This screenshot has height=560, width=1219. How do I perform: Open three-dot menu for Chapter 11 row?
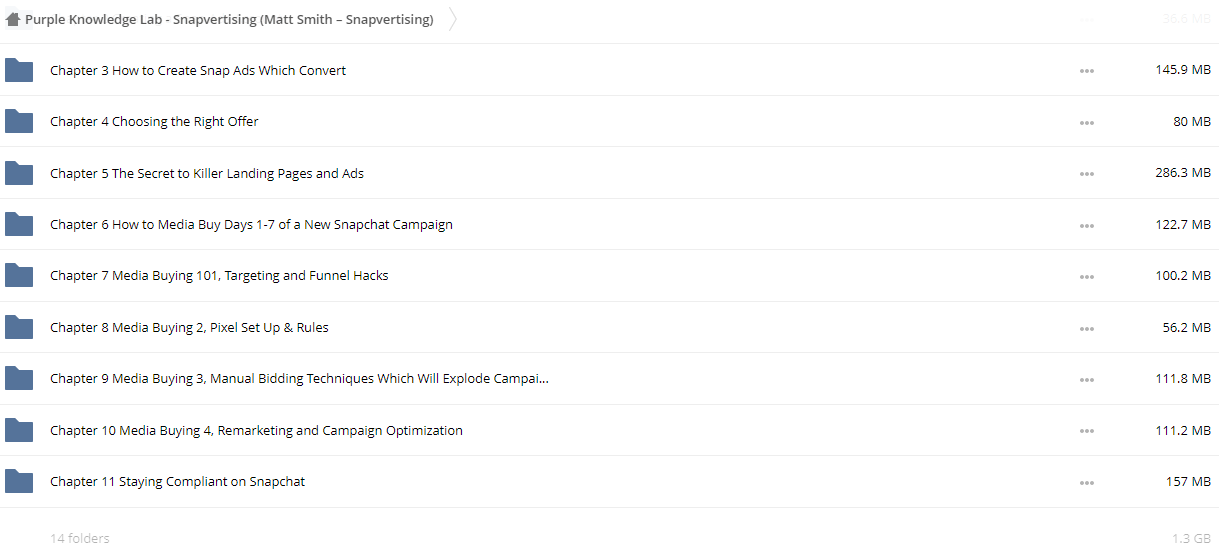click(x=1087, y=483)
